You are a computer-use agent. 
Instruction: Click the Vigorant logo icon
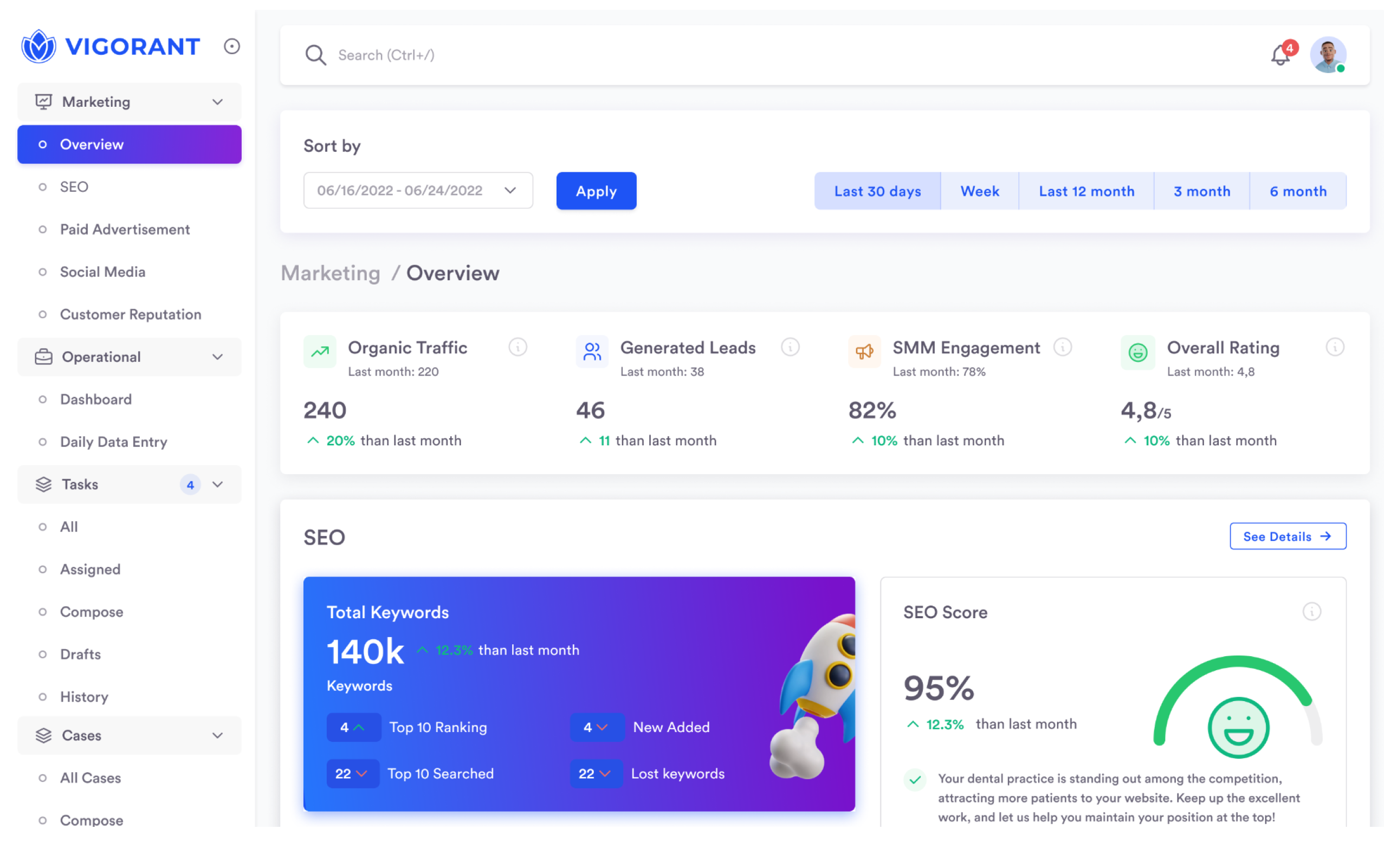38,47
